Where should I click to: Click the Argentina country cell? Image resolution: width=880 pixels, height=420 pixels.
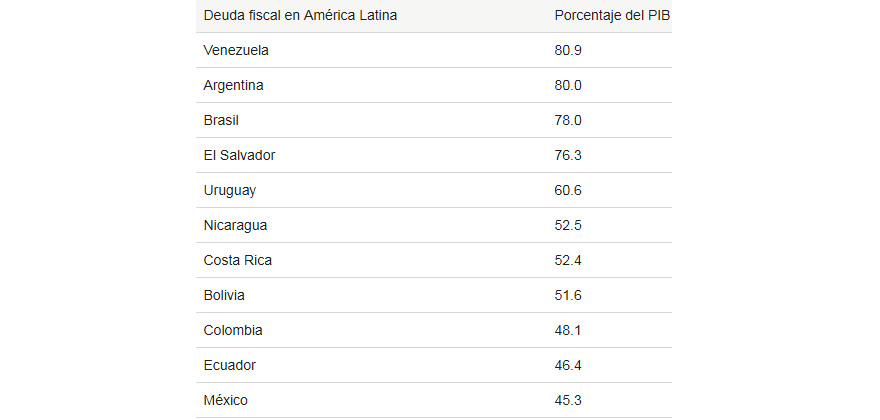[233, 85]
